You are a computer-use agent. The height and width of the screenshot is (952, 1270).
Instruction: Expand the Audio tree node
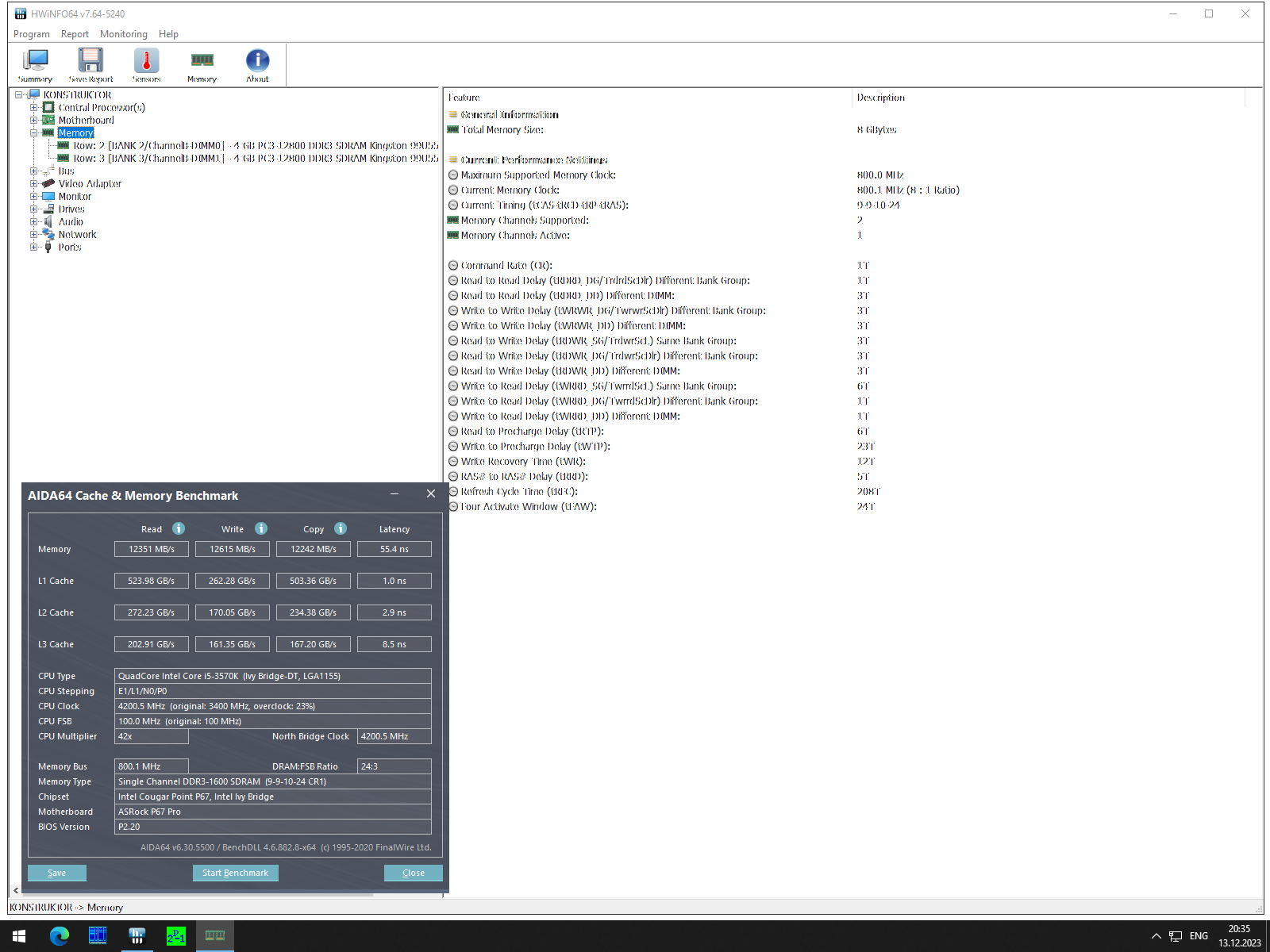tap(33, 222)
